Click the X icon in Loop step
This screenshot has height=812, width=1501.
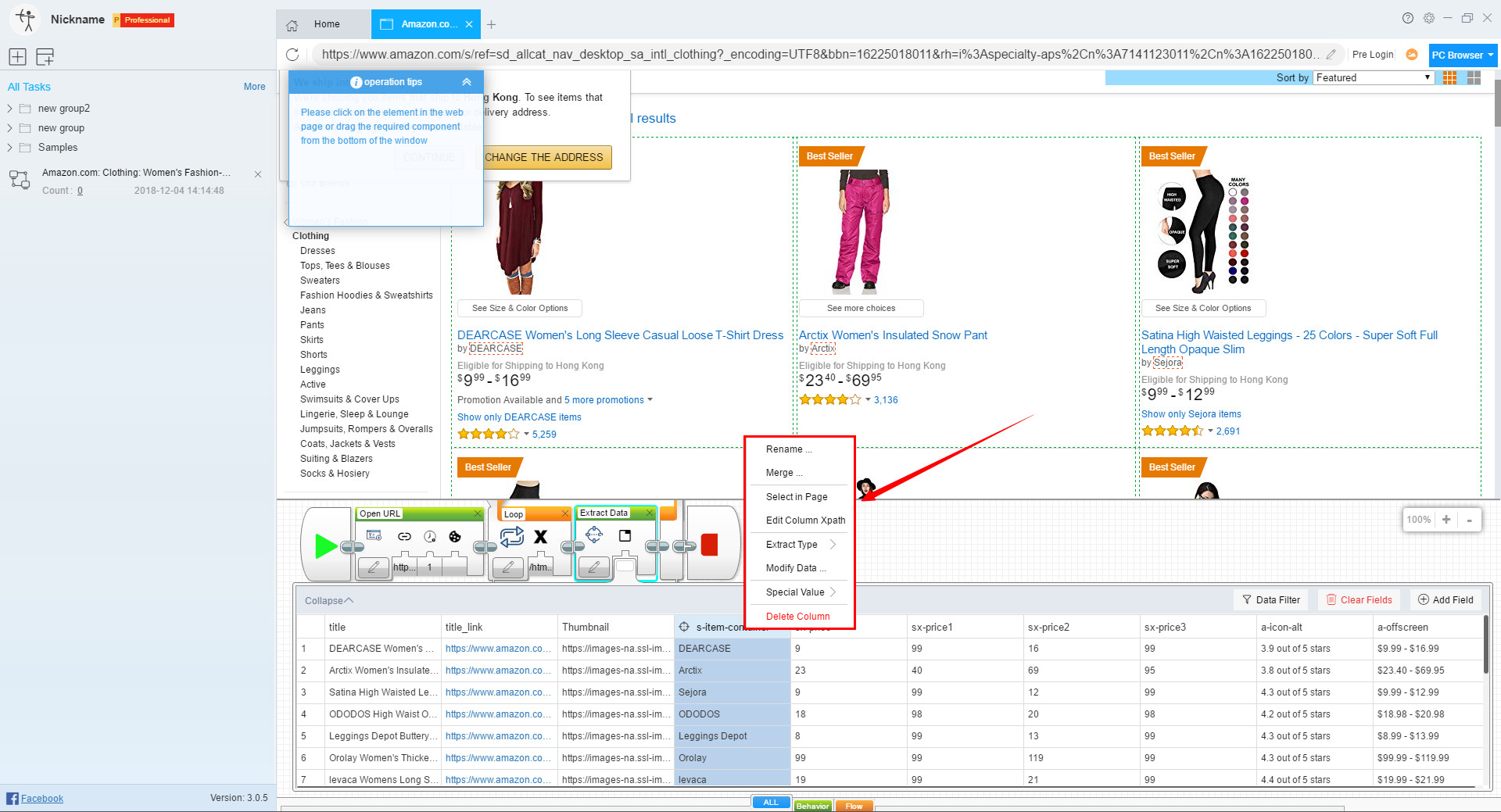click(x=540, y=536)
